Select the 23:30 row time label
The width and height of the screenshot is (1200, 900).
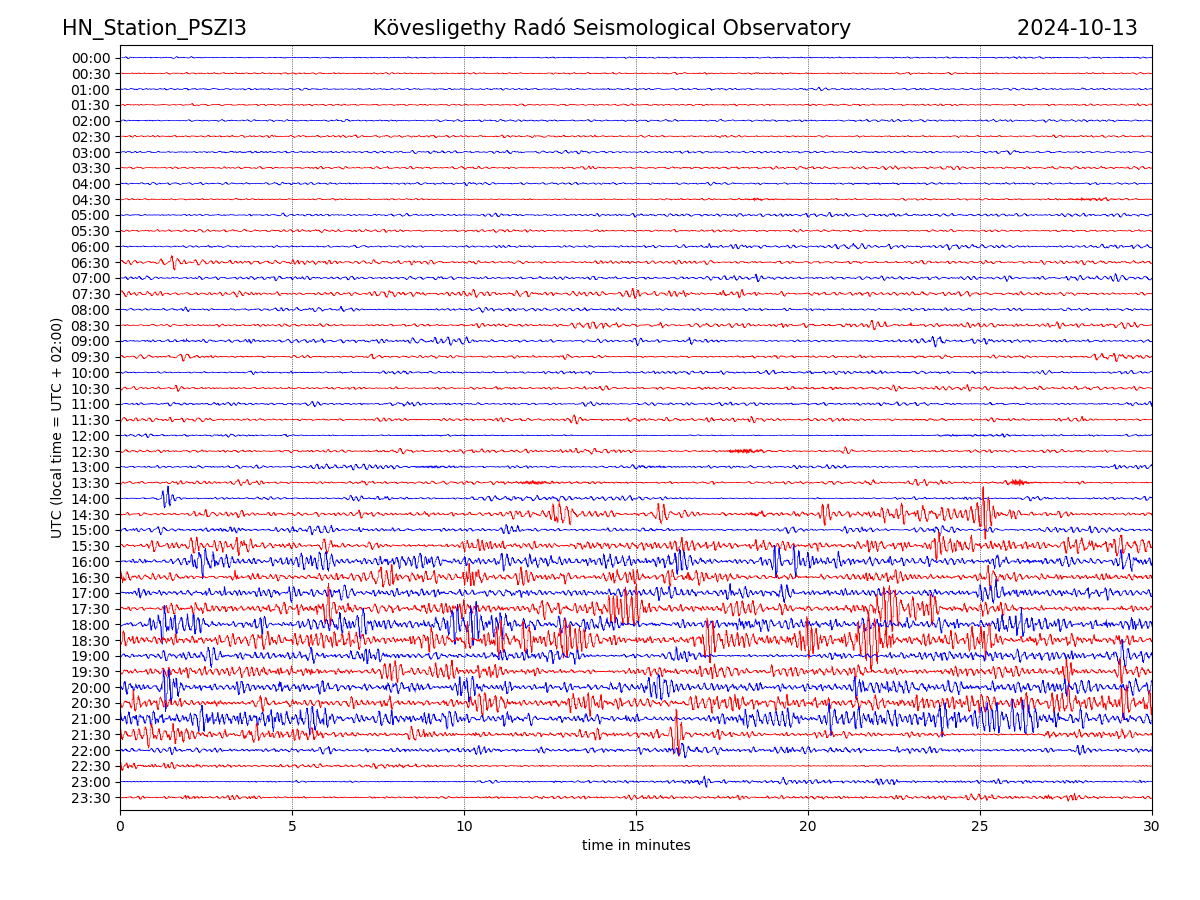tap(90, 798)
